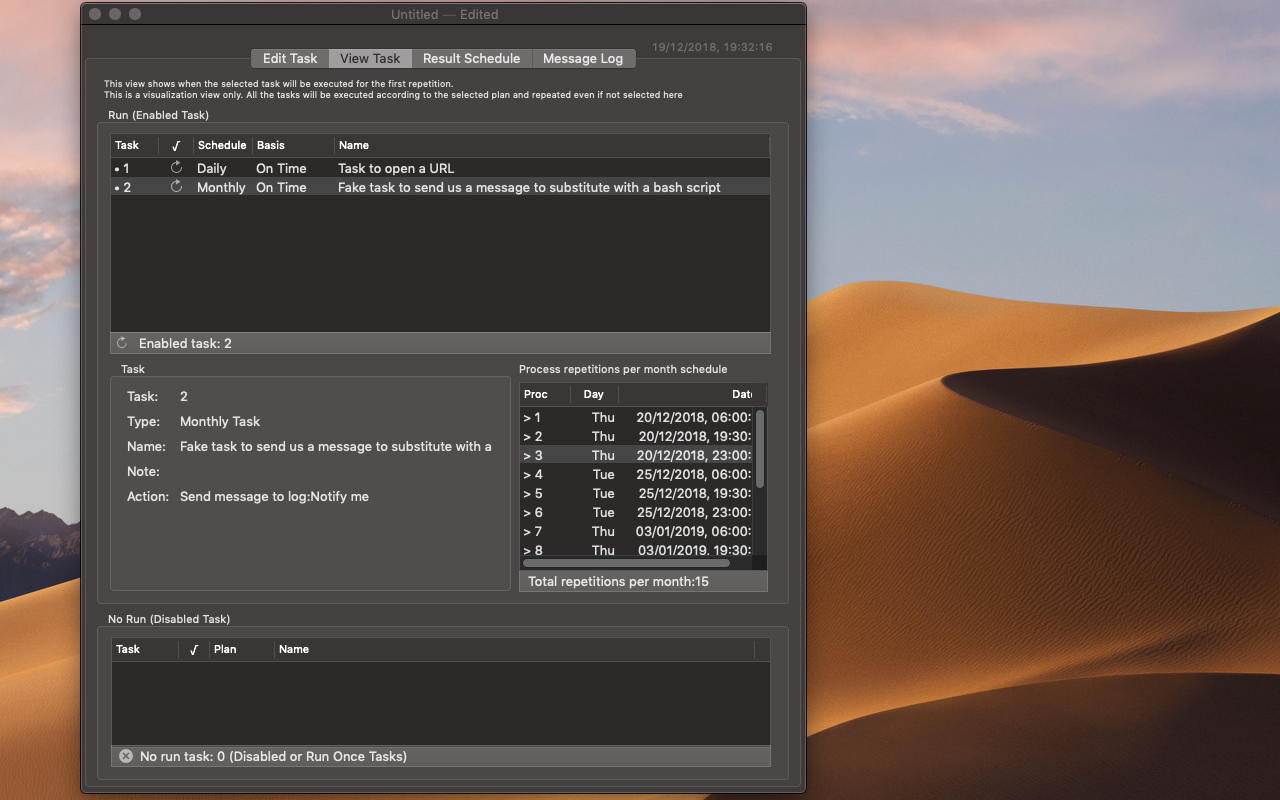Image resolution: width=1280 pixels, height=800 pixels.
Task: Sort enabled tasks by Schedule column header
Action: point(222,145)
